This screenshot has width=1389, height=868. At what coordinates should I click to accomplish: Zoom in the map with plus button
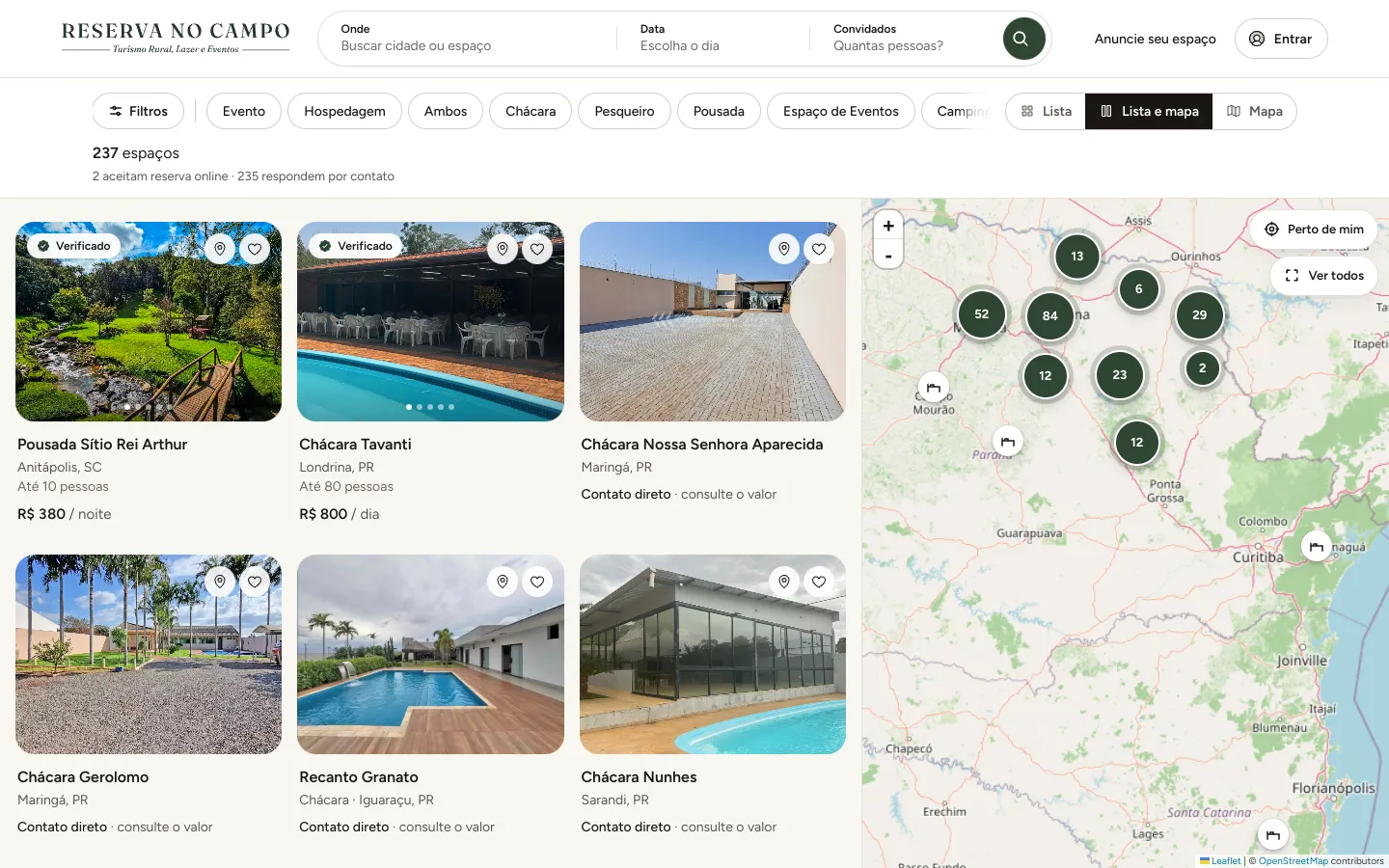(x=888, y=226)
